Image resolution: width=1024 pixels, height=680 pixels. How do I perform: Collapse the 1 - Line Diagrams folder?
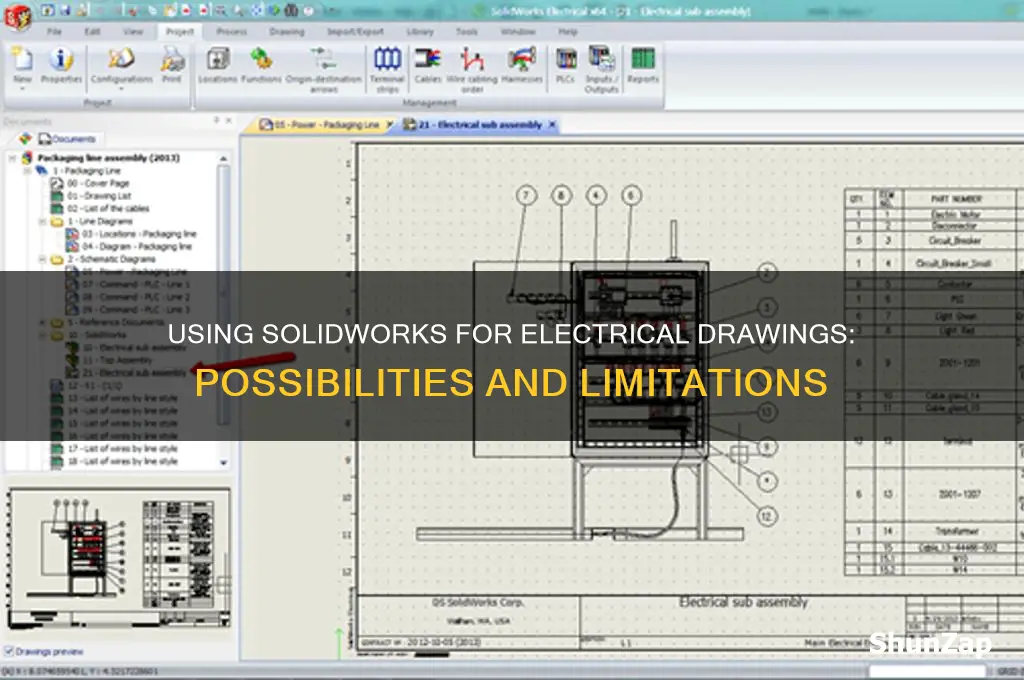[x=42, y=221]
